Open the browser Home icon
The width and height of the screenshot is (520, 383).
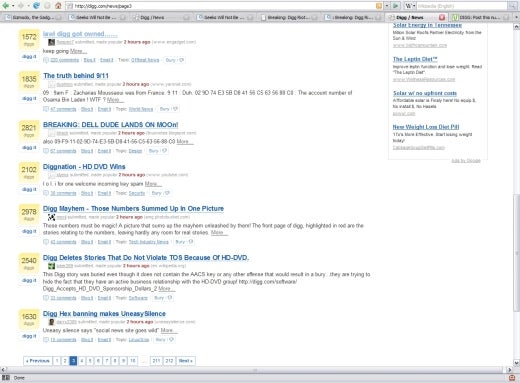coord(58,6)
